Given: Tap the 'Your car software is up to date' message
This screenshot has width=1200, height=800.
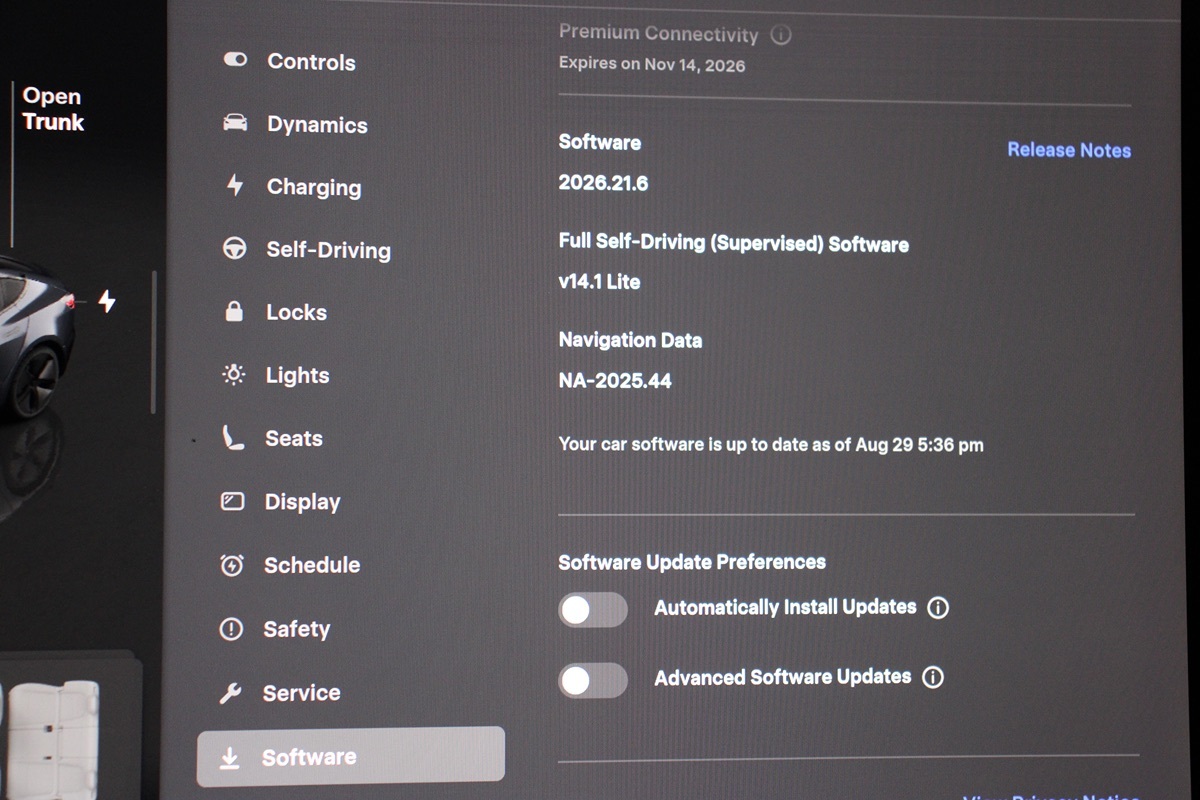Looking at the screenshot, I should (x=771, y=445).
